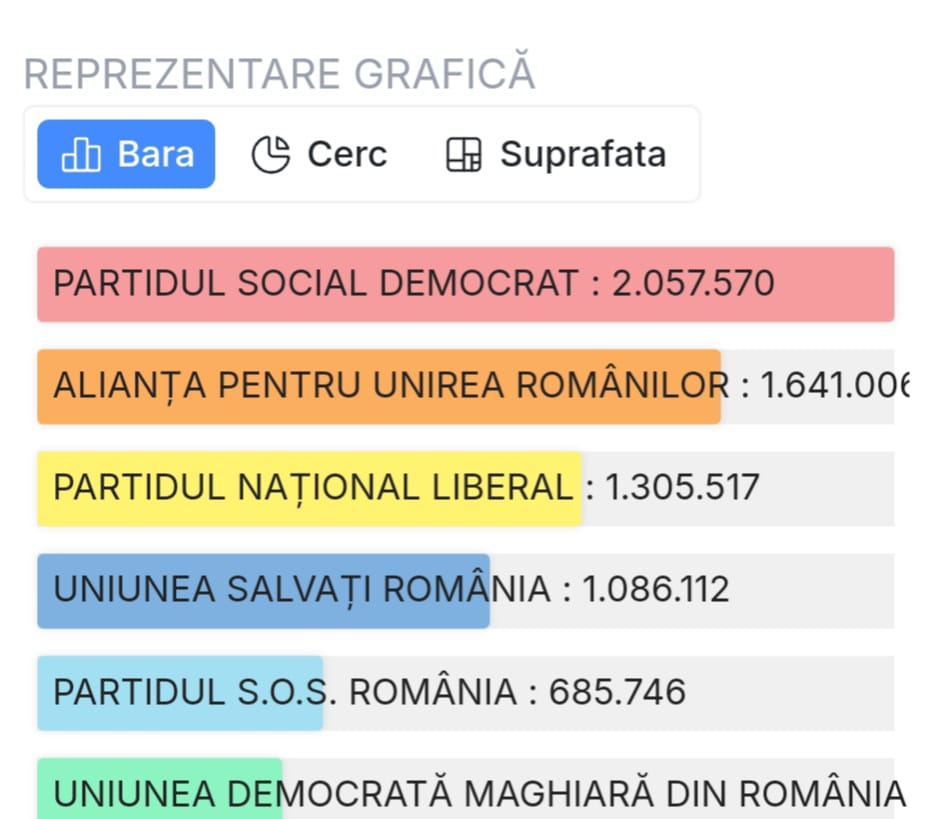Screen dimensions: 936x819
Task: Click the gray remainder of the S.O.S. România bar
Action: point(609,693)
